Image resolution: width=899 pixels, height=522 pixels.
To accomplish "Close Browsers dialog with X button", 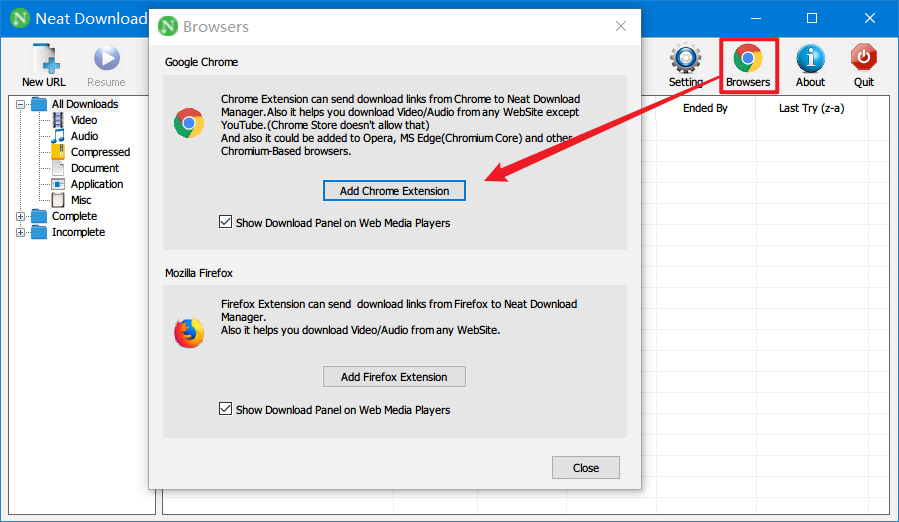I will point(621,26).
